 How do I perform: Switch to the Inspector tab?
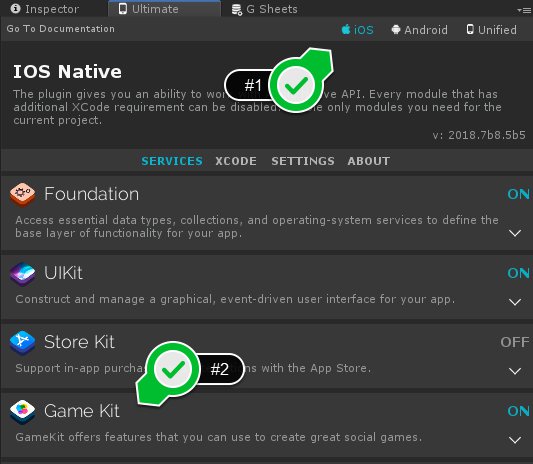45,9
